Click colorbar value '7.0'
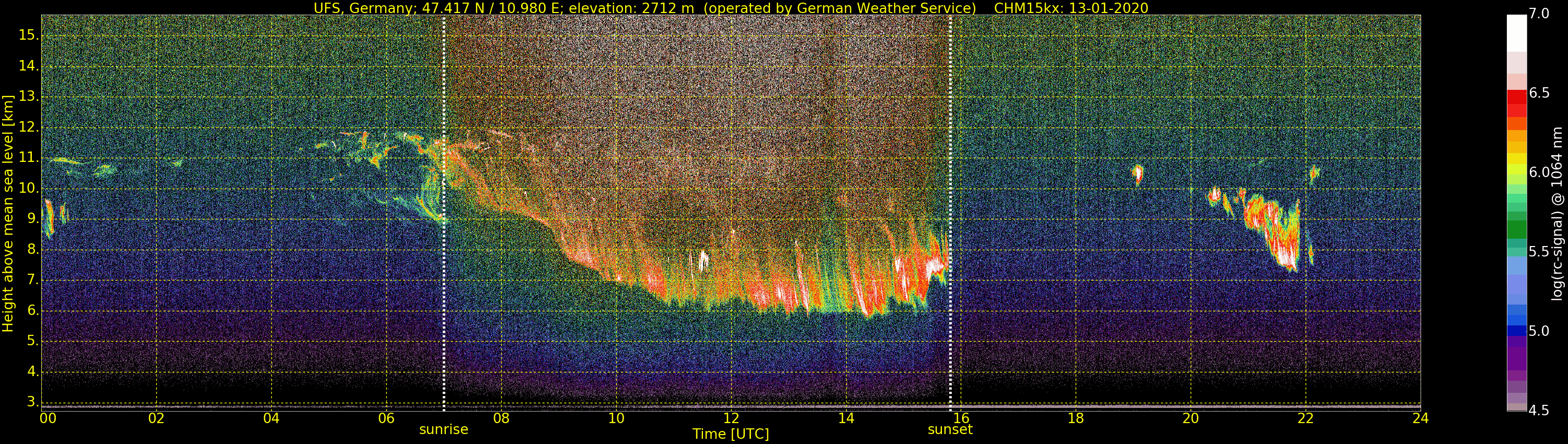Image resolution: width=1568 pixels, height=444 pixels. point(1539,14)
